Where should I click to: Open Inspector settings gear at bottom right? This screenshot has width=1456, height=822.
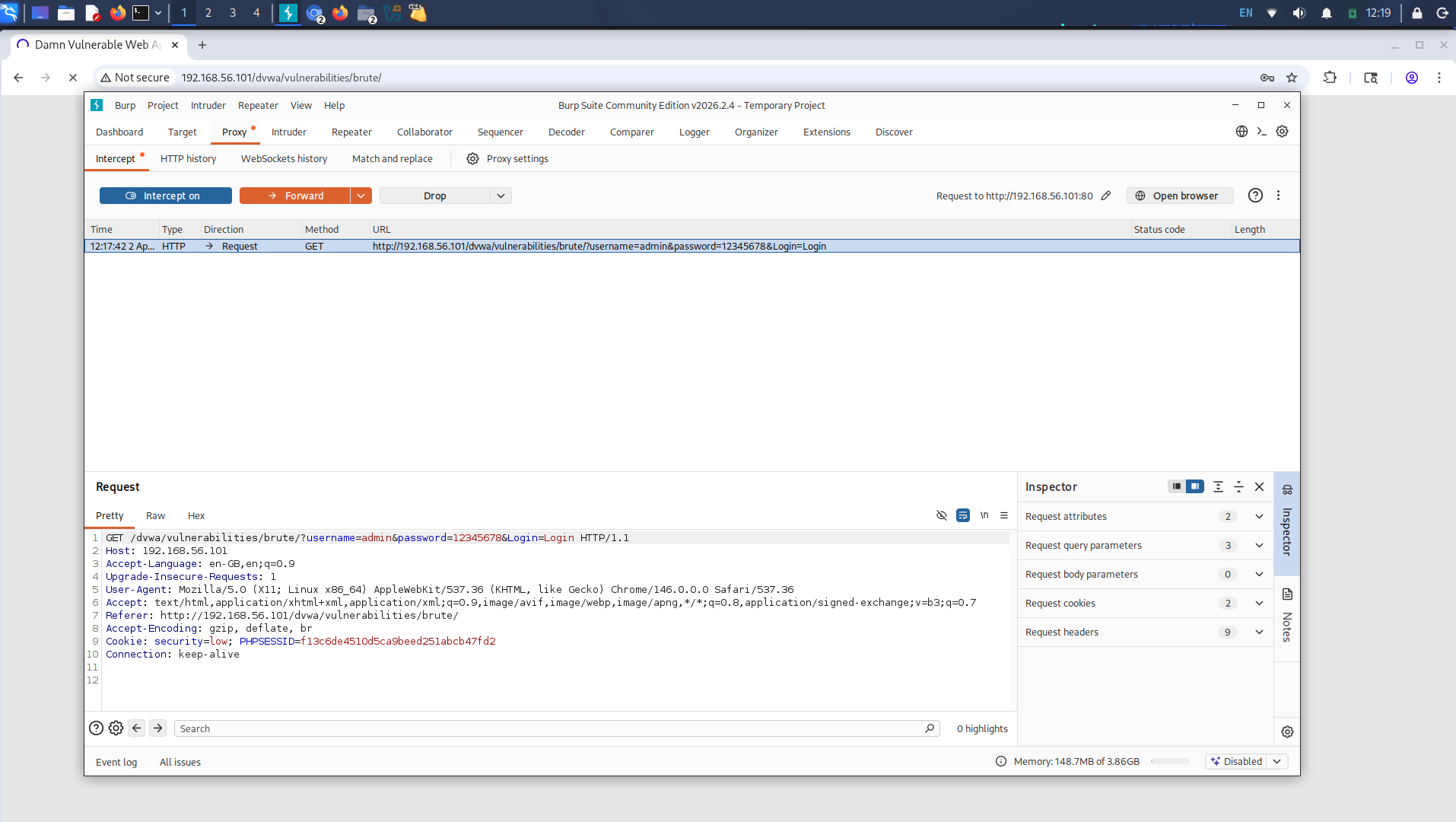(1287, 731)
